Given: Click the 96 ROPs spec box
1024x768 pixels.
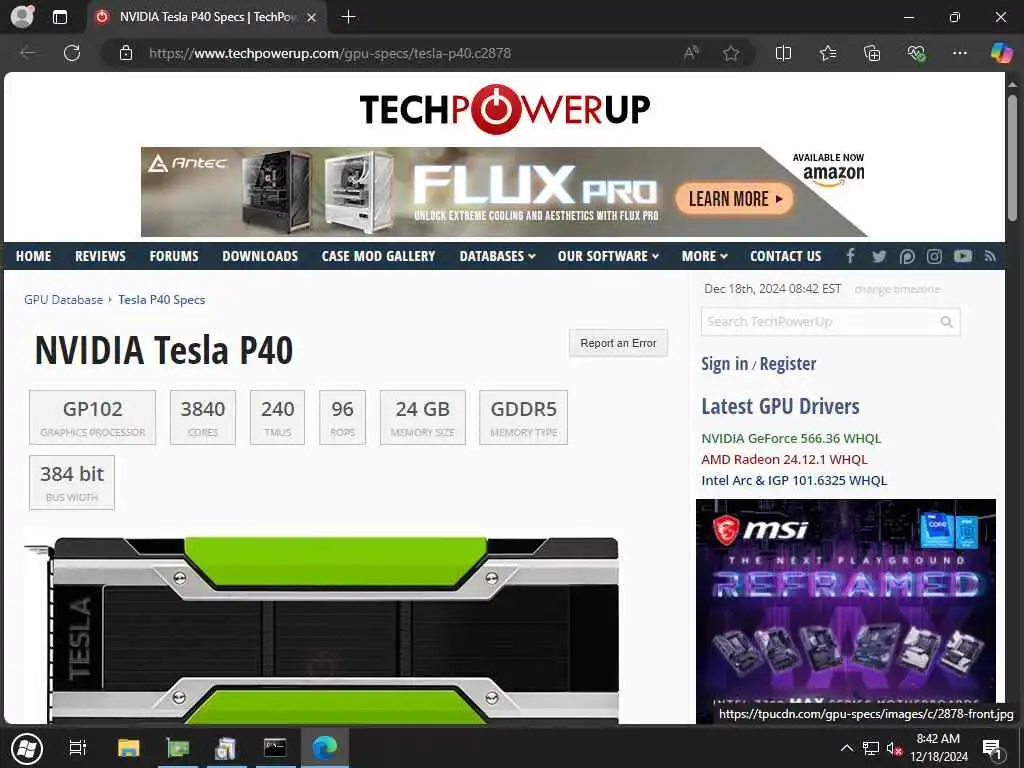Looking at the screenshot, I should [342, 417].
